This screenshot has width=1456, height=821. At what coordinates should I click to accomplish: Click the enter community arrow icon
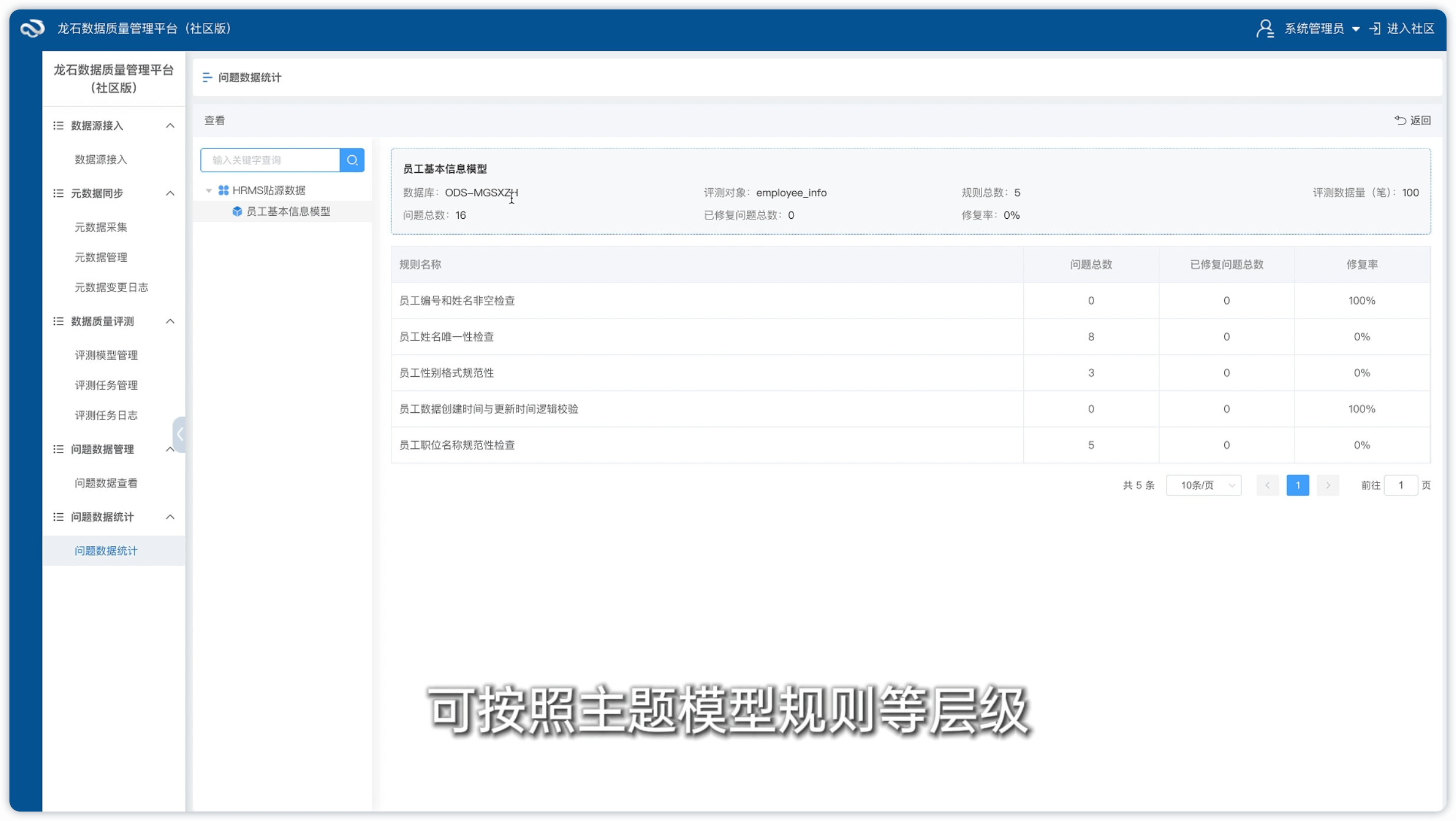coord(1374,28)
